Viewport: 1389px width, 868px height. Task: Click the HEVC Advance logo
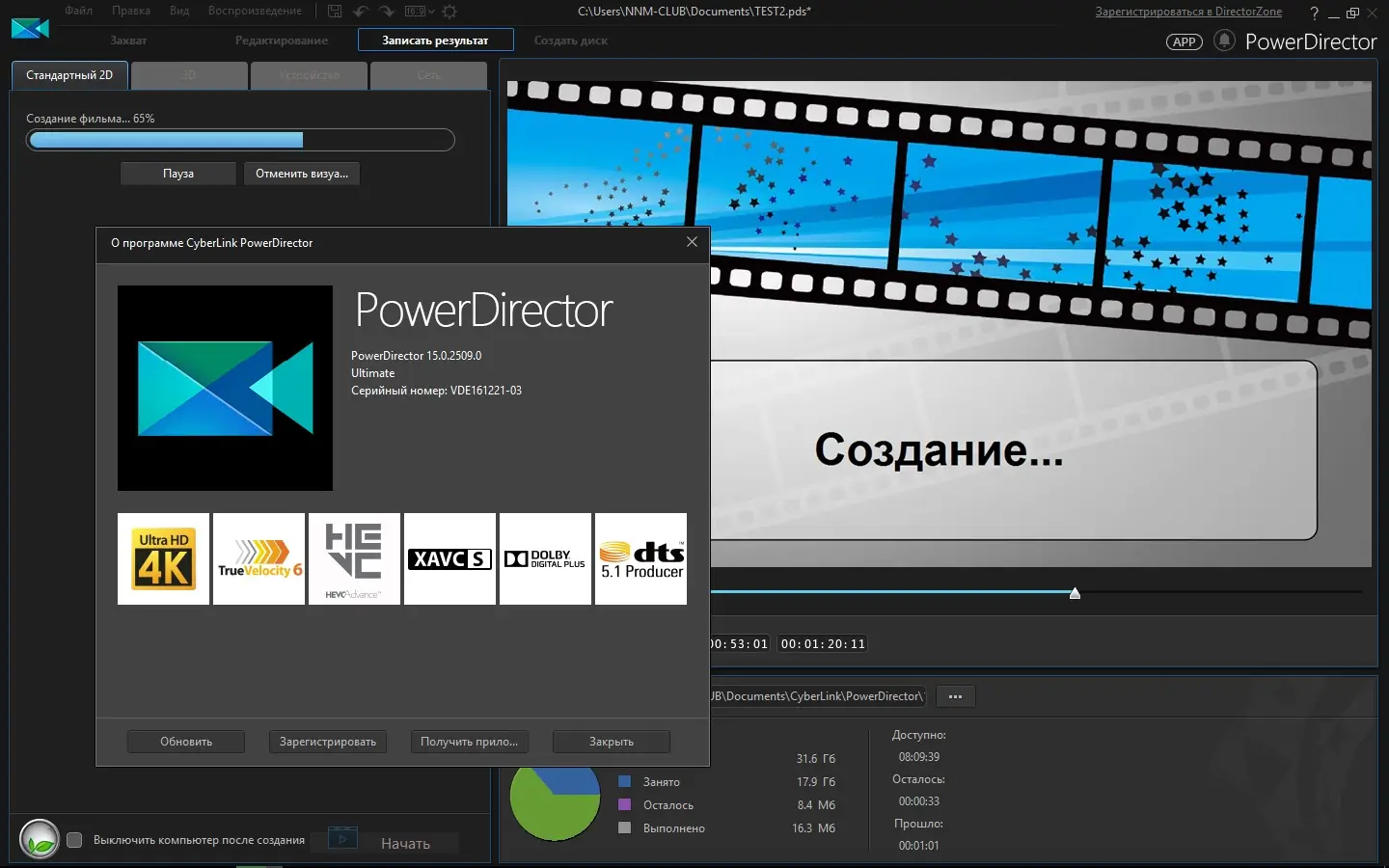[354, 559]
